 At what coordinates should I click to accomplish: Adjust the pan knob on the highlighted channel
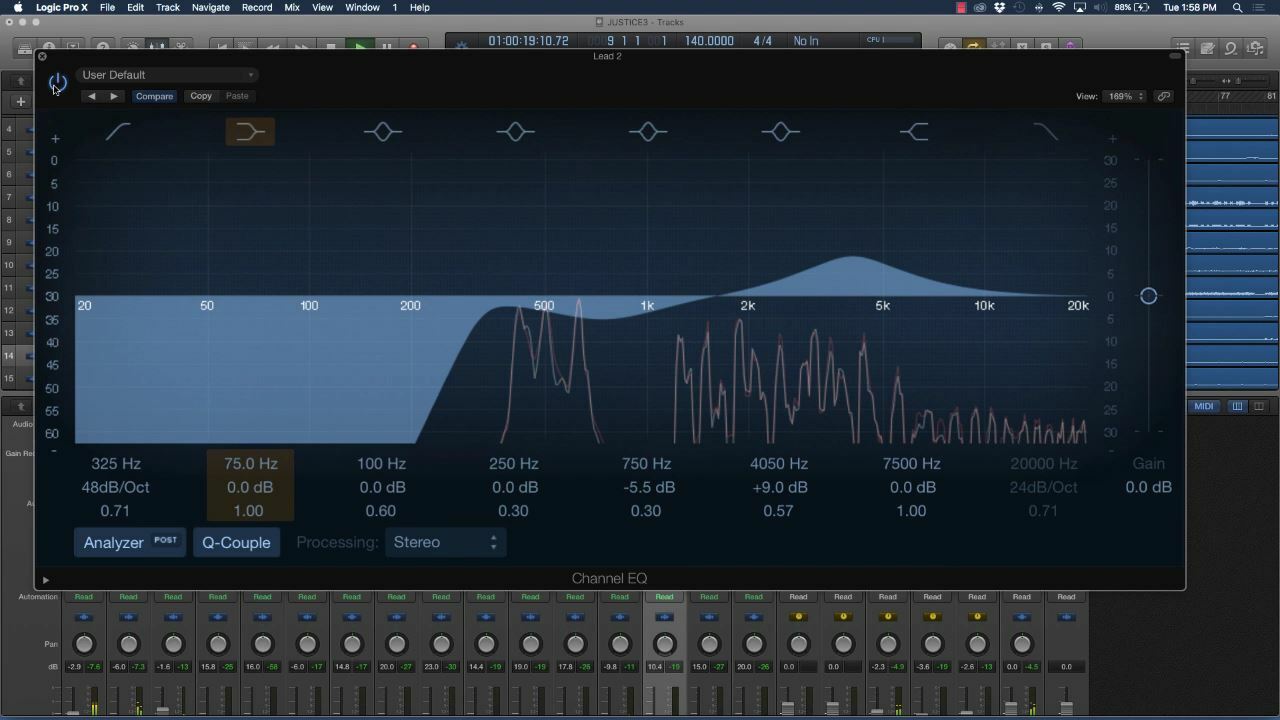pyautogui.click(x=664, y=644)
